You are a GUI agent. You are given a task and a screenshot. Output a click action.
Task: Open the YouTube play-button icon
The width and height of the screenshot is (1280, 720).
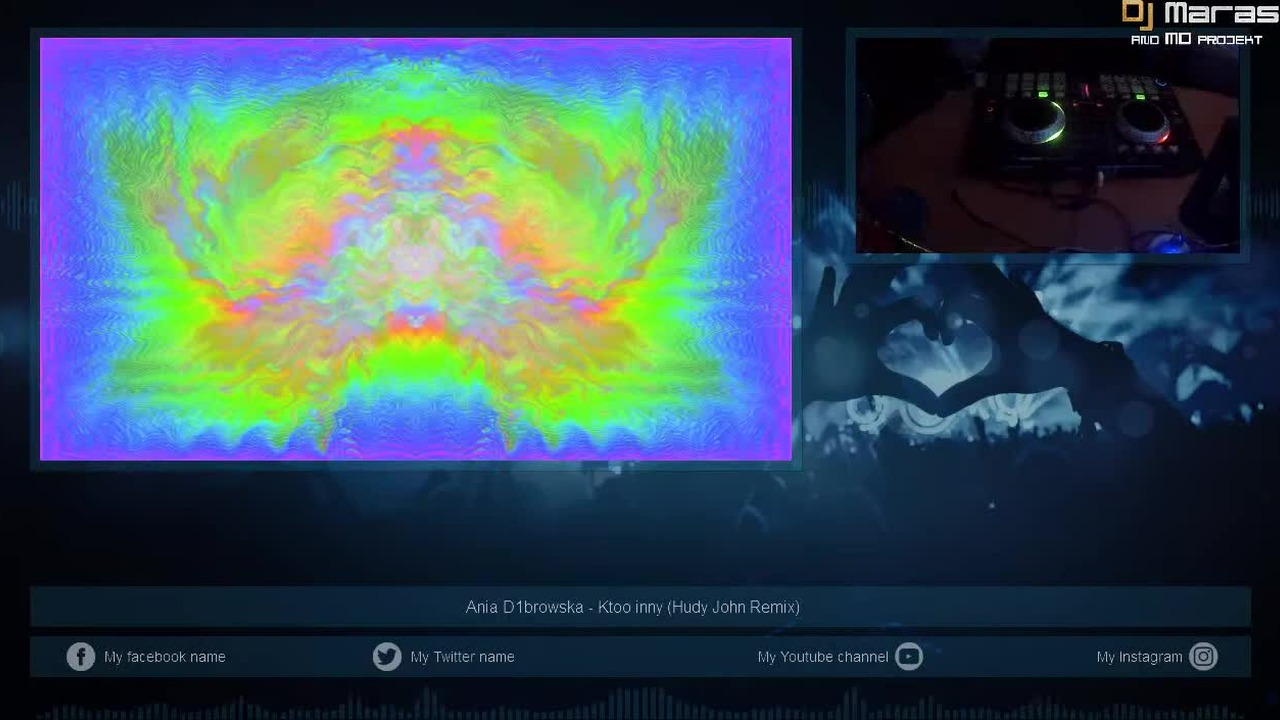[908, 657]
